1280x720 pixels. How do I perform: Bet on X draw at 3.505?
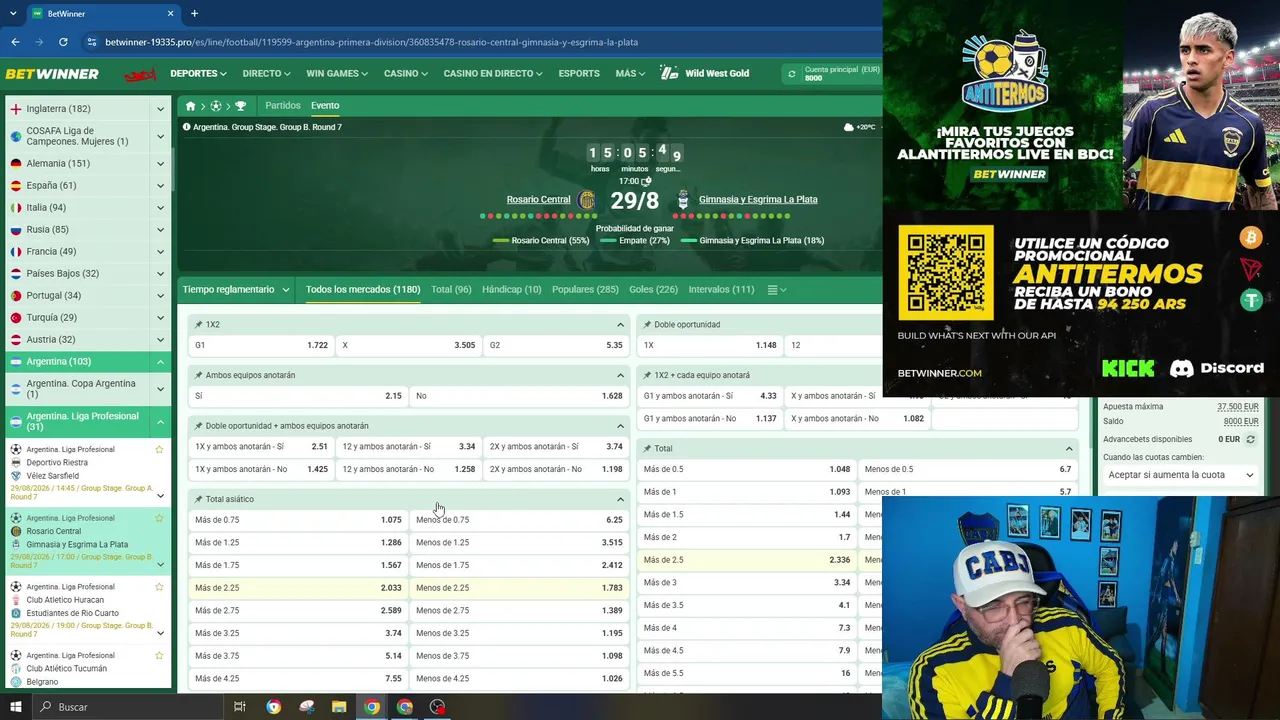pos(409,345)
